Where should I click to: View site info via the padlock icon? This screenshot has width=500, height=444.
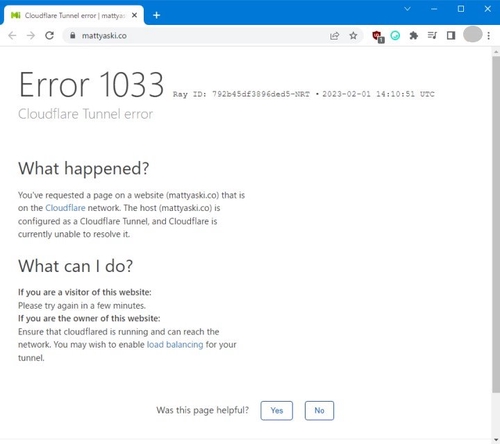coord(73,35)
